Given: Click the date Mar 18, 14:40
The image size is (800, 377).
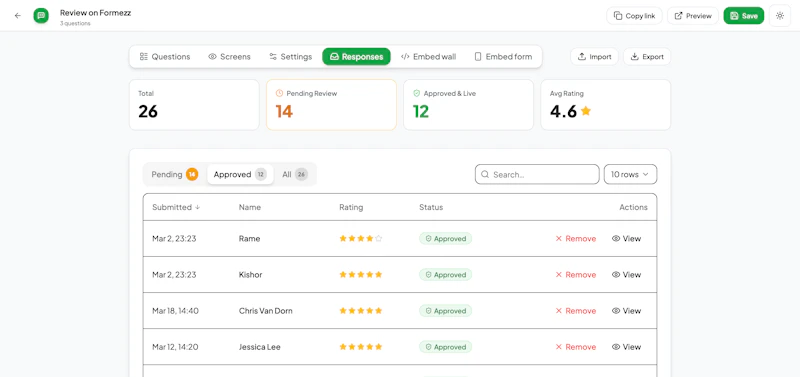Looking at the screenshot, I should pyautogui.click(x=176, y=311).
